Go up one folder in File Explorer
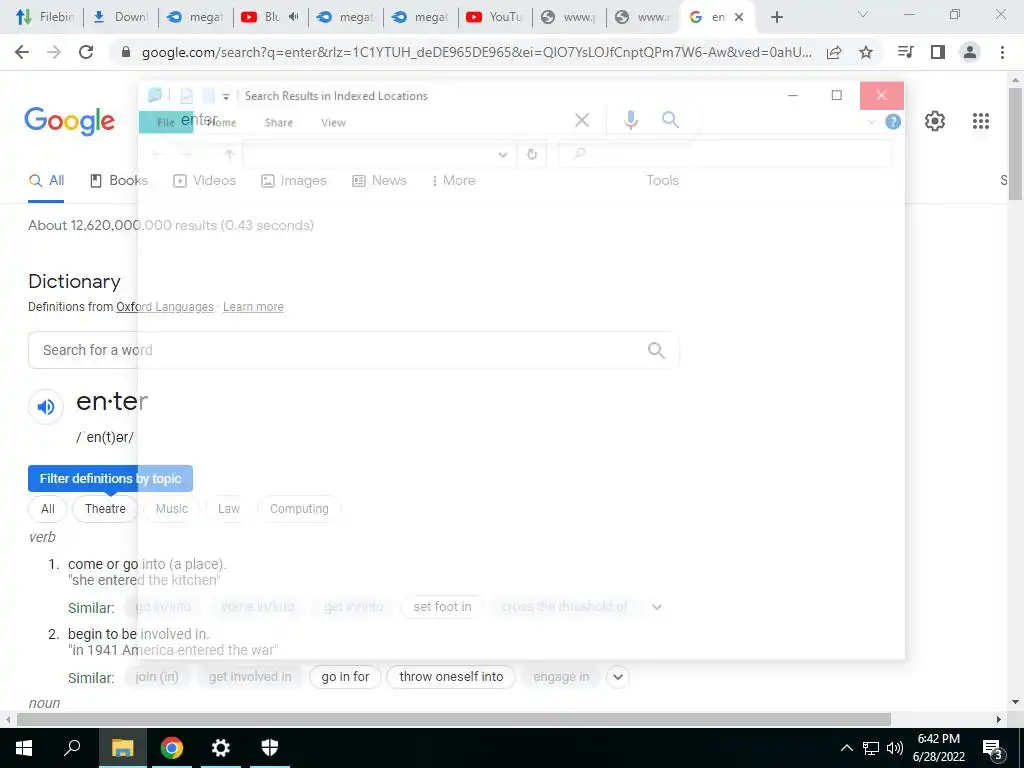 [x=229, y=154]
